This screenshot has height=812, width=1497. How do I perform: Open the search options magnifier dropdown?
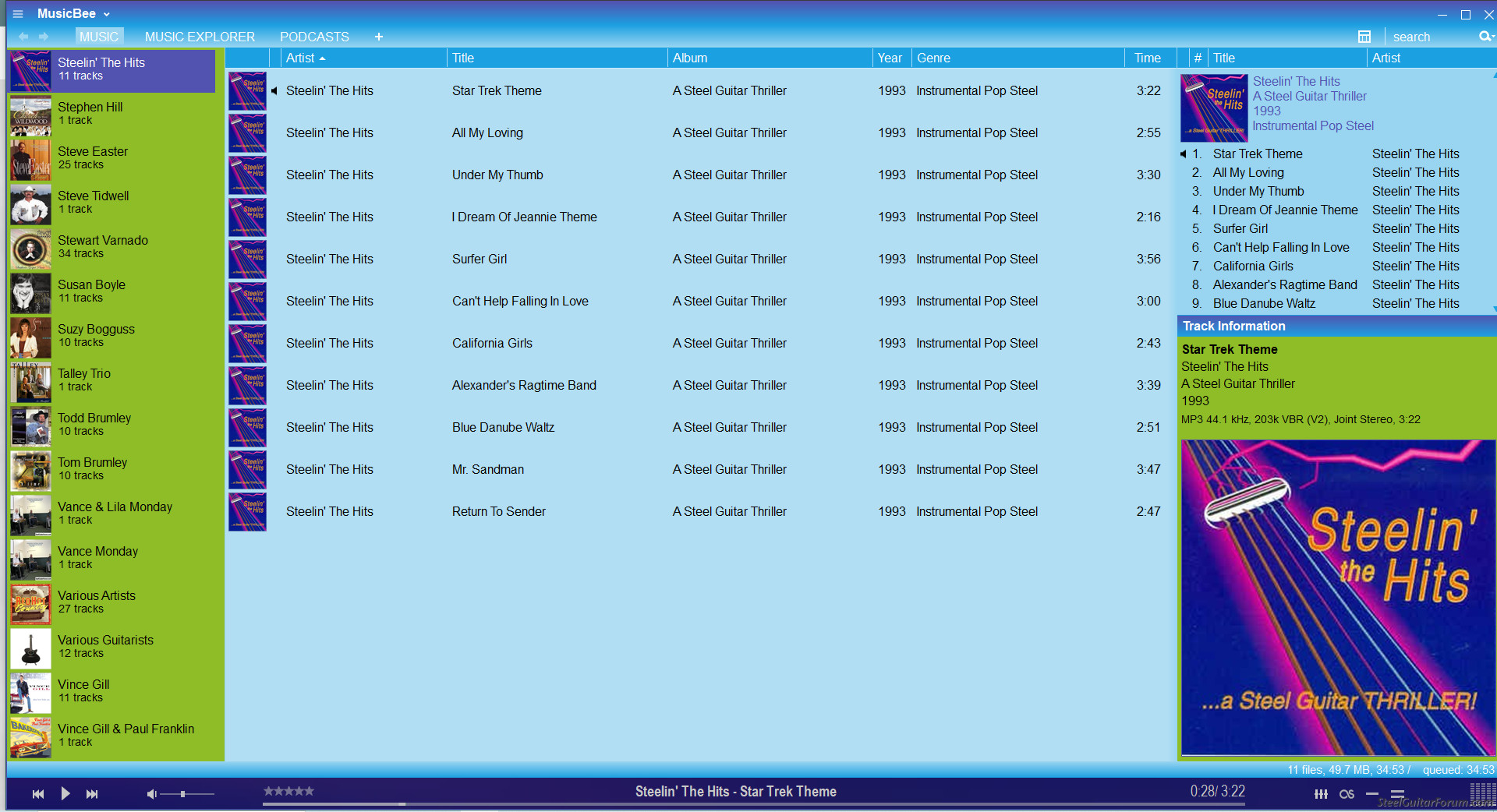(1486, 37)
